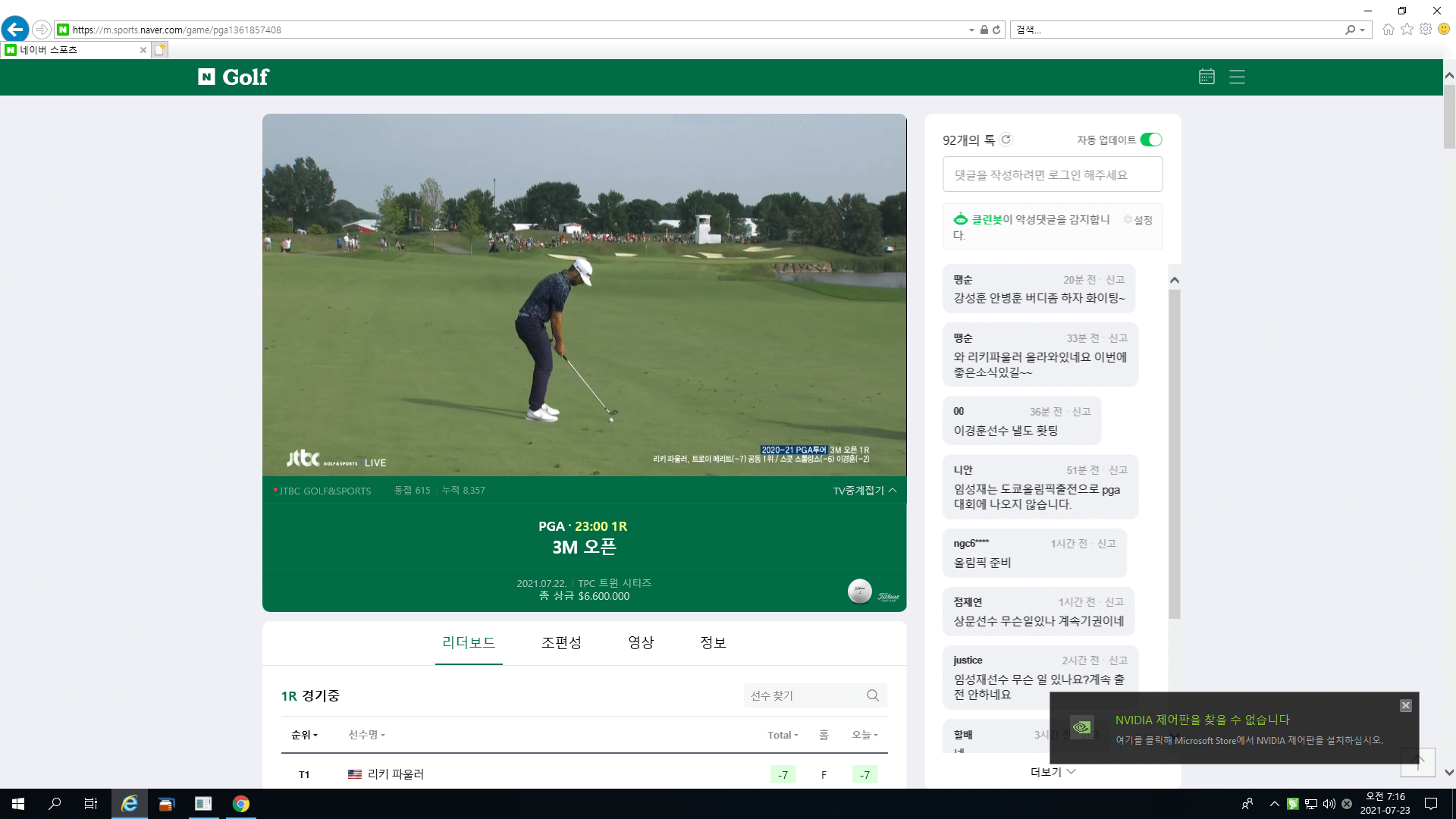Image resolution: width=1456 pixels, height=819 pixels.
Task: Open Chrome from the taskbar
Action: [x=241, y=804]
